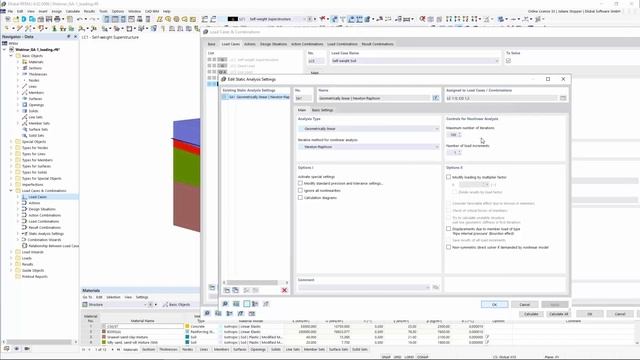Adjust Number of load increments spinner
640x360 pixels.
pos(460,152)
